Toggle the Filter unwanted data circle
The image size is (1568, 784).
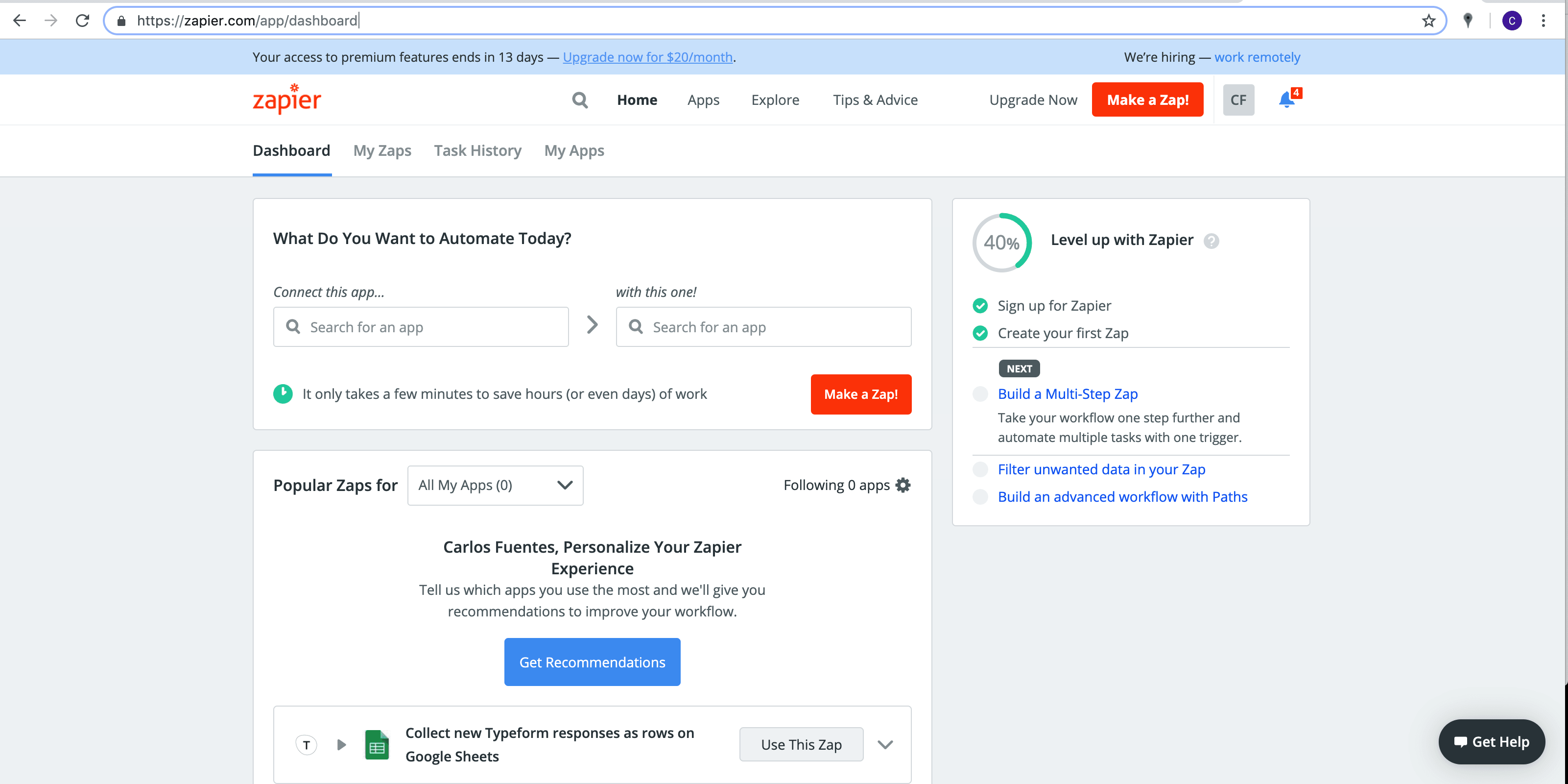[x=980, y=469]
